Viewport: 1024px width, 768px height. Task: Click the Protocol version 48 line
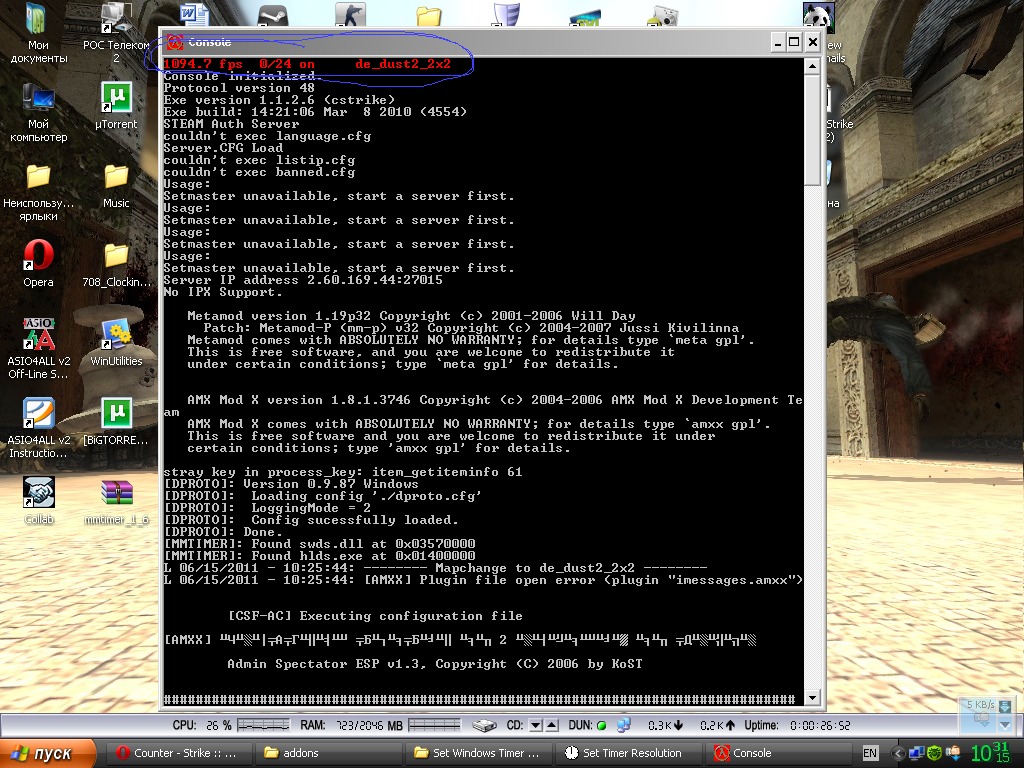click(239, 88)
